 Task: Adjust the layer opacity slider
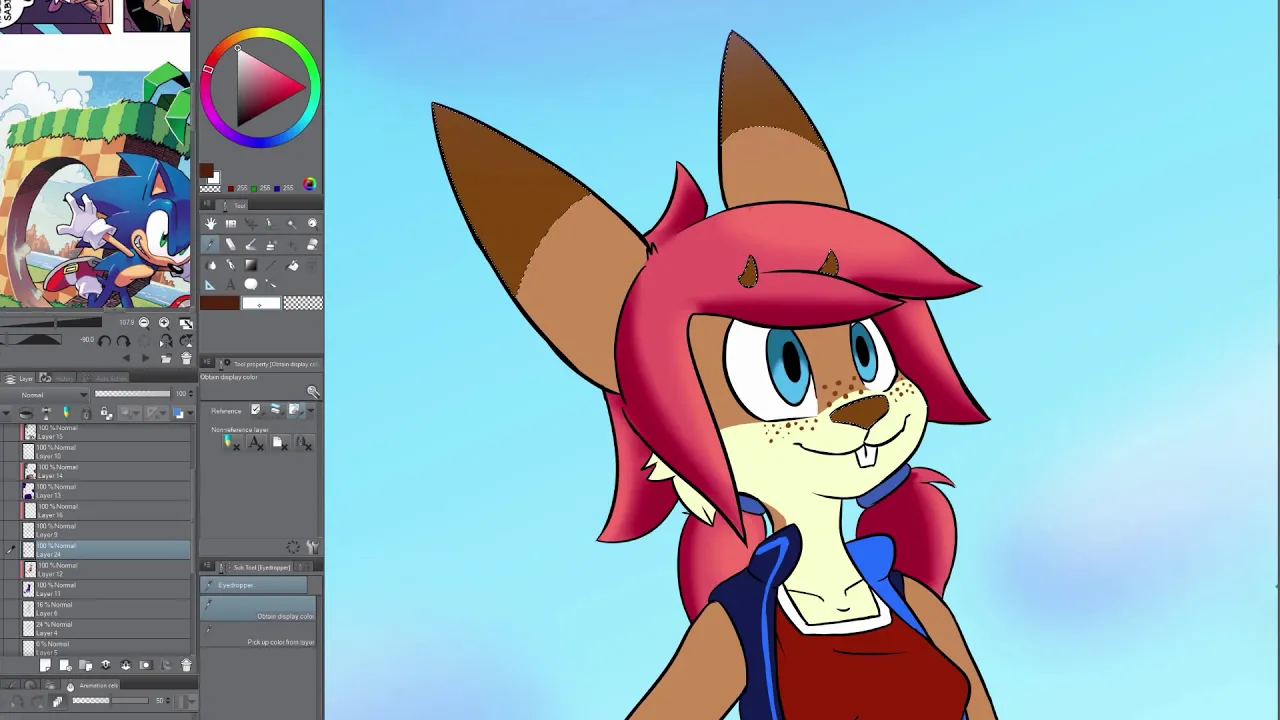[x=132, y=393]
